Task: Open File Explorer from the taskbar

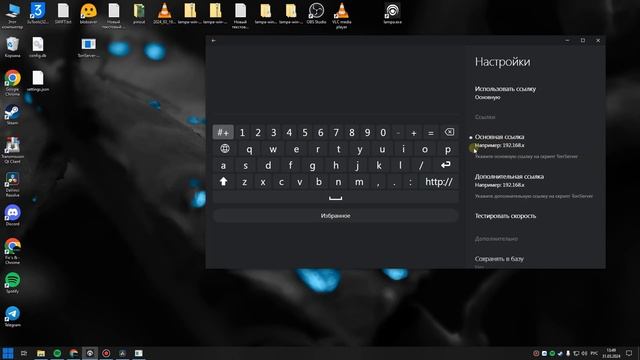Action: pyautogui.click(x=41, y=353)
